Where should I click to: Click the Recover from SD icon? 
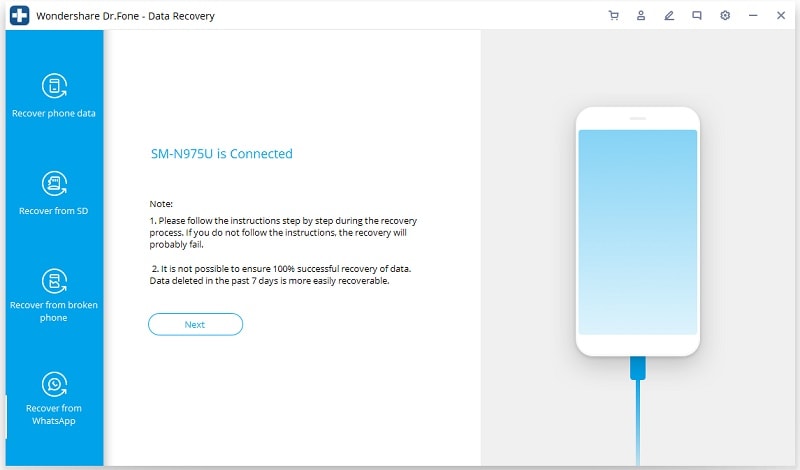54,183
